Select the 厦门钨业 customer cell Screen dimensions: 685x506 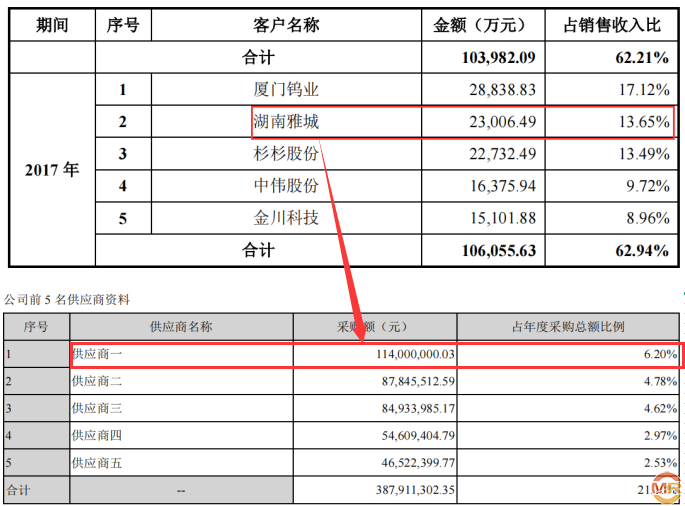286,90
